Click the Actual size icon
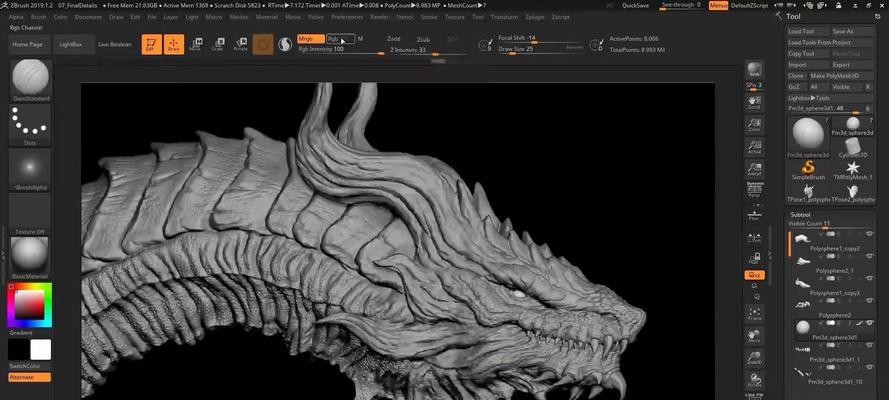889x400 pixels. point(754,147)
